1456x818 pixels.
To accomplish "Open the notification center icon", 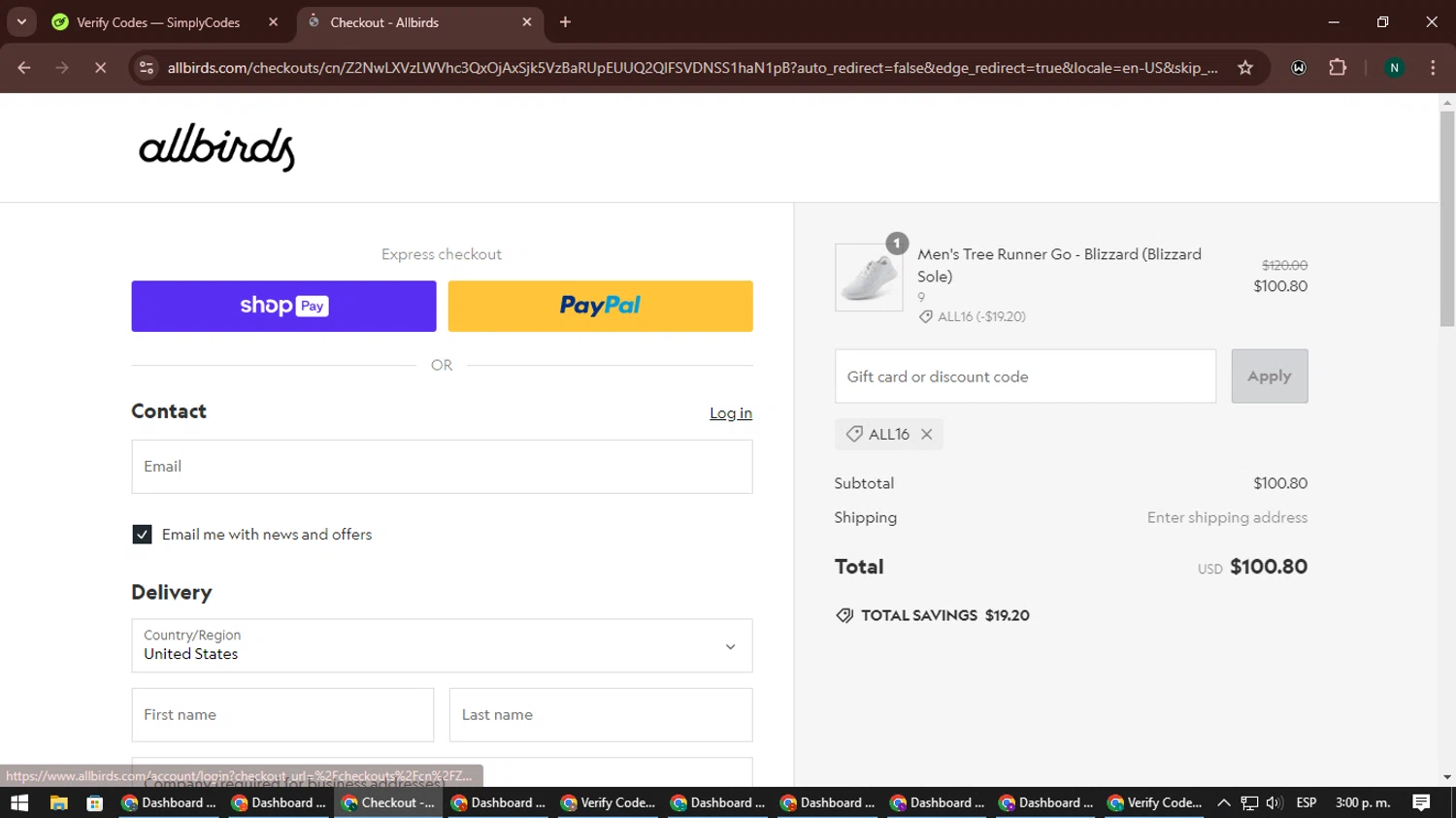I will point(1421,802).
